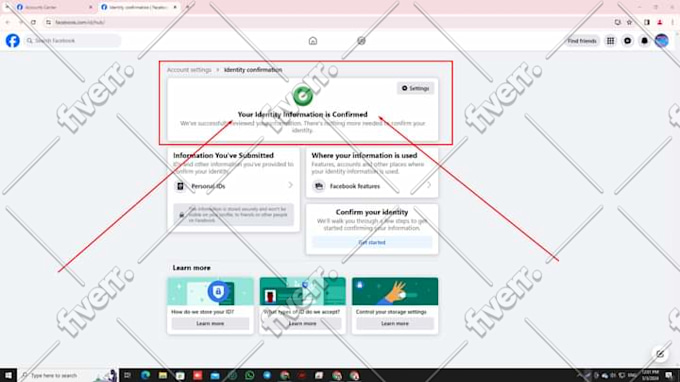This screenshot has height=382, width=680.
Task: Expand the Facebook features chevron
Action: click(x=428, y=186)
